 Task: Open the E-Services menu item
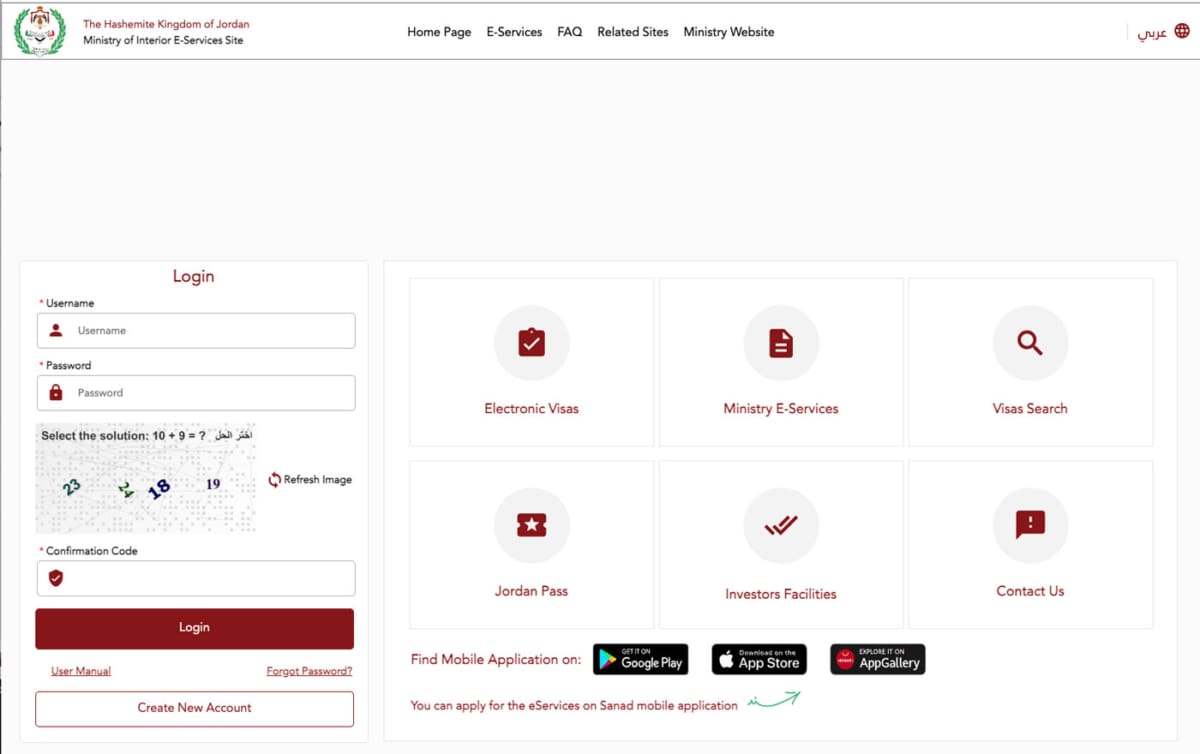click(514, 32)
